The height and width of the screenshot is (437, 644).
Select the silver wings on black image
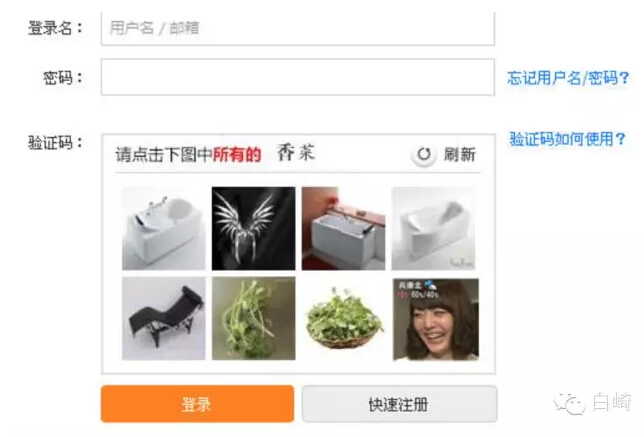tap(253, 228)
